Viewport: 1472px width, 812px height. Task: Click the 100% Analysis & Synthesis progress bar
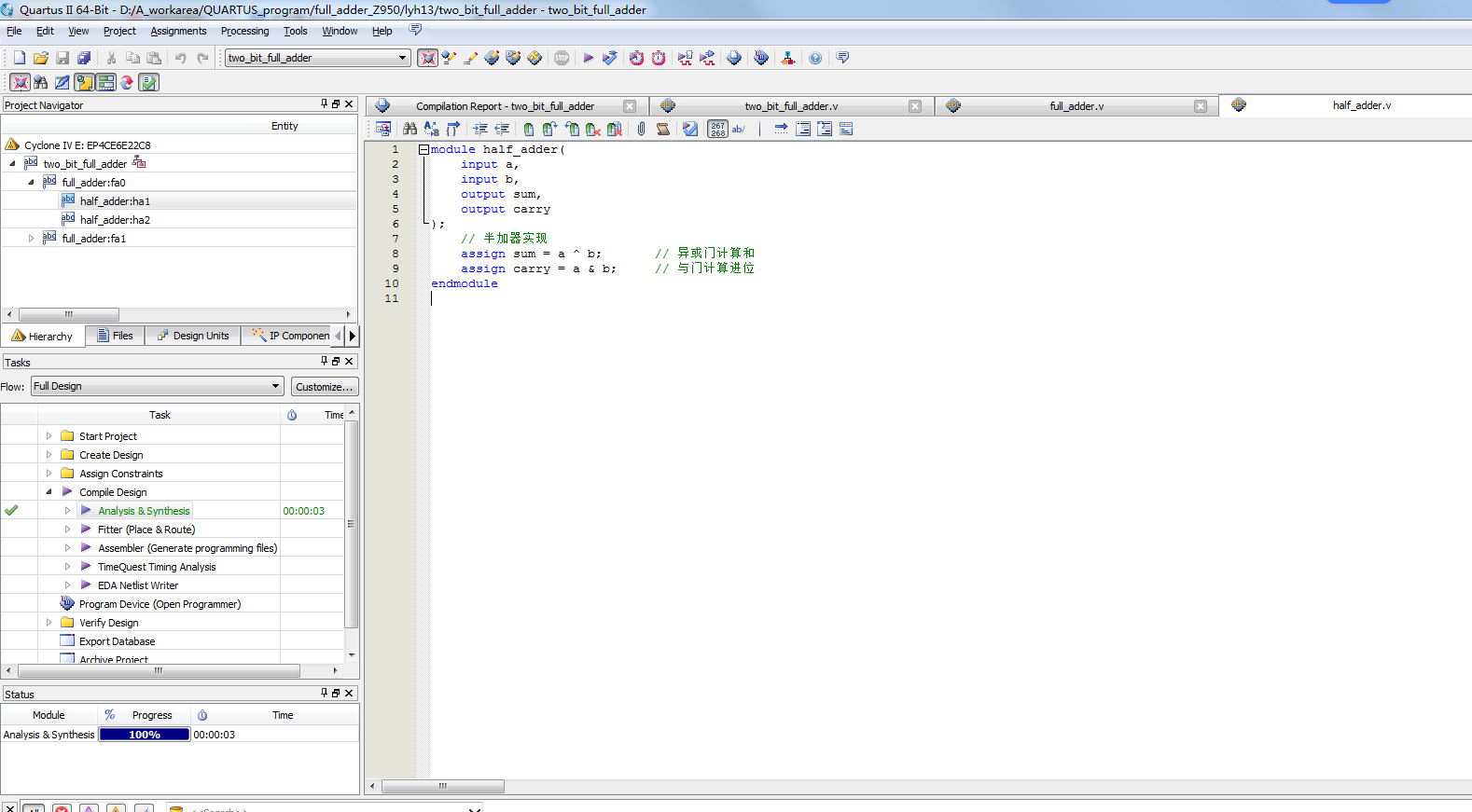click(145, 735)
